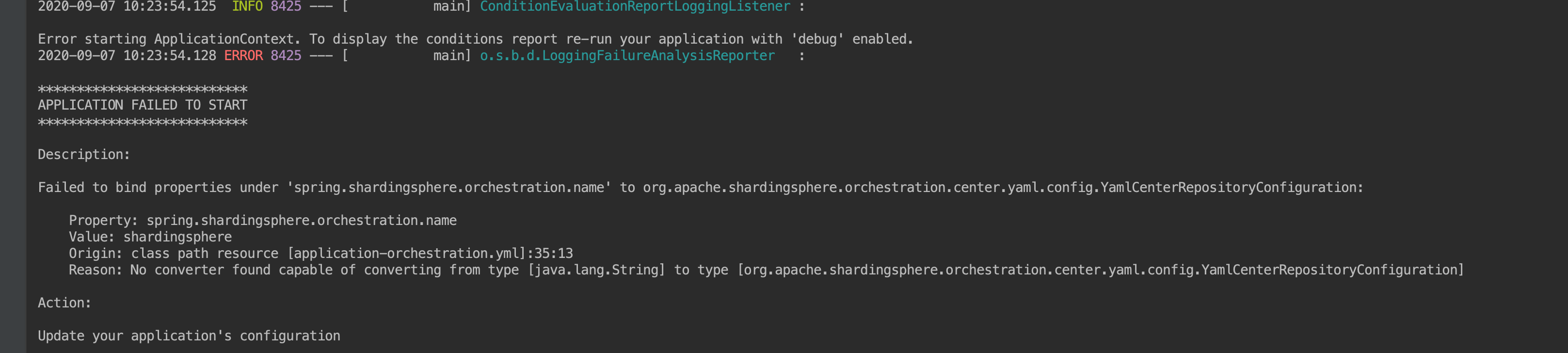The image size is (1568, 353).
Task: Click 'Update your application's configuration' line
Action: click(189, 336)
